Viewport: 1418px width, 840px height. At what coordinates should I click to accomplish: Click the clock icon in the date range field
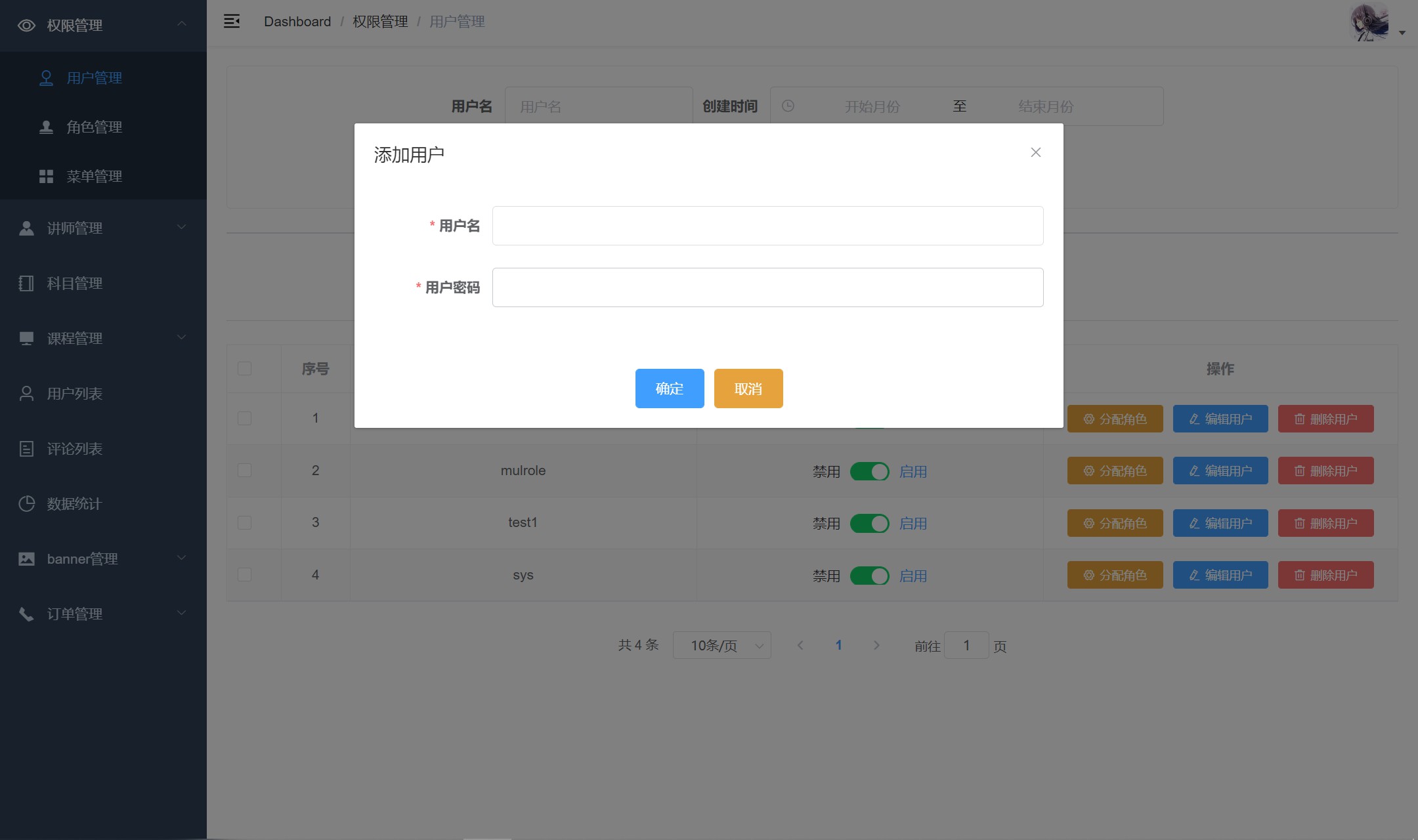coord(788,106)
